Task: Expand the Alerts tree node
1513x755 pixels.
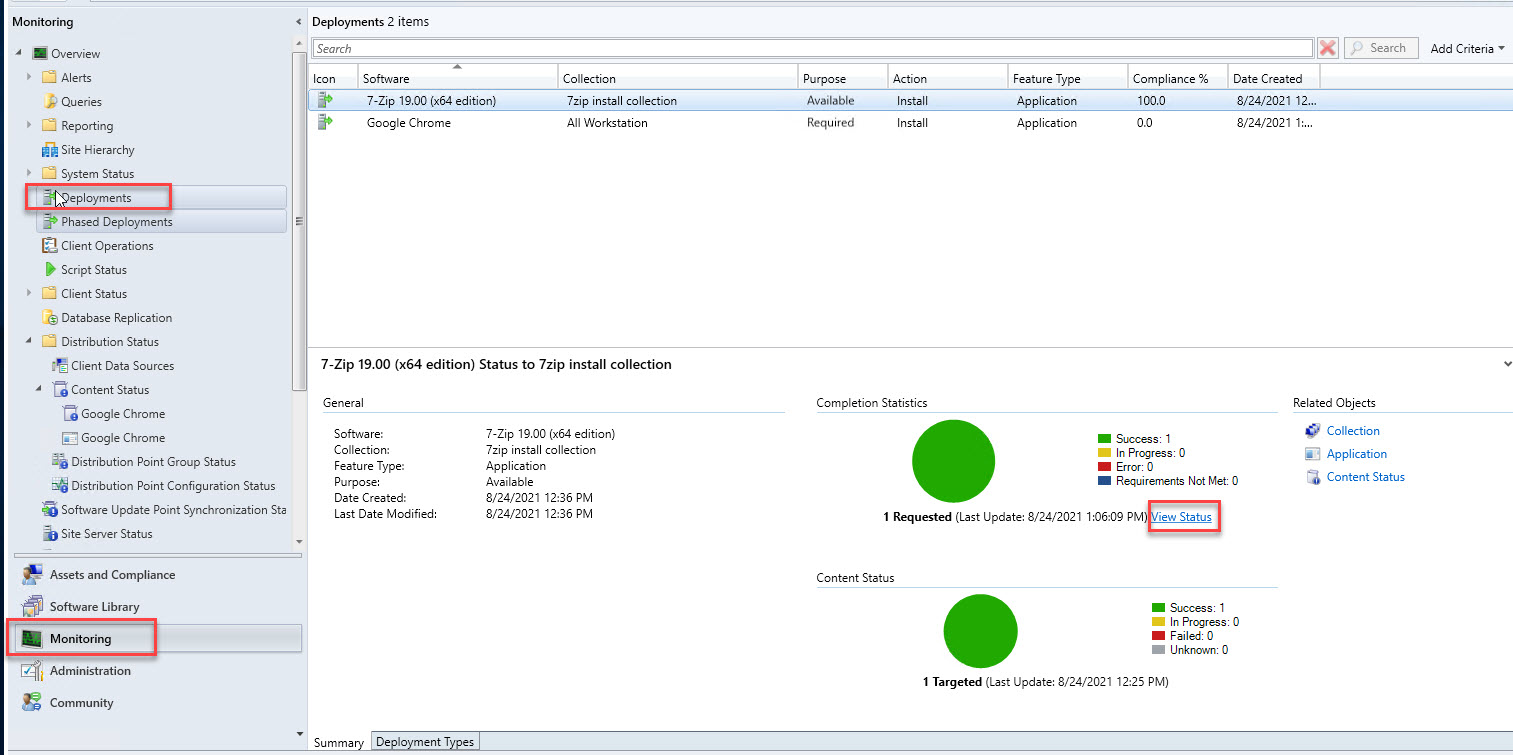Action: tap(29, 78)
